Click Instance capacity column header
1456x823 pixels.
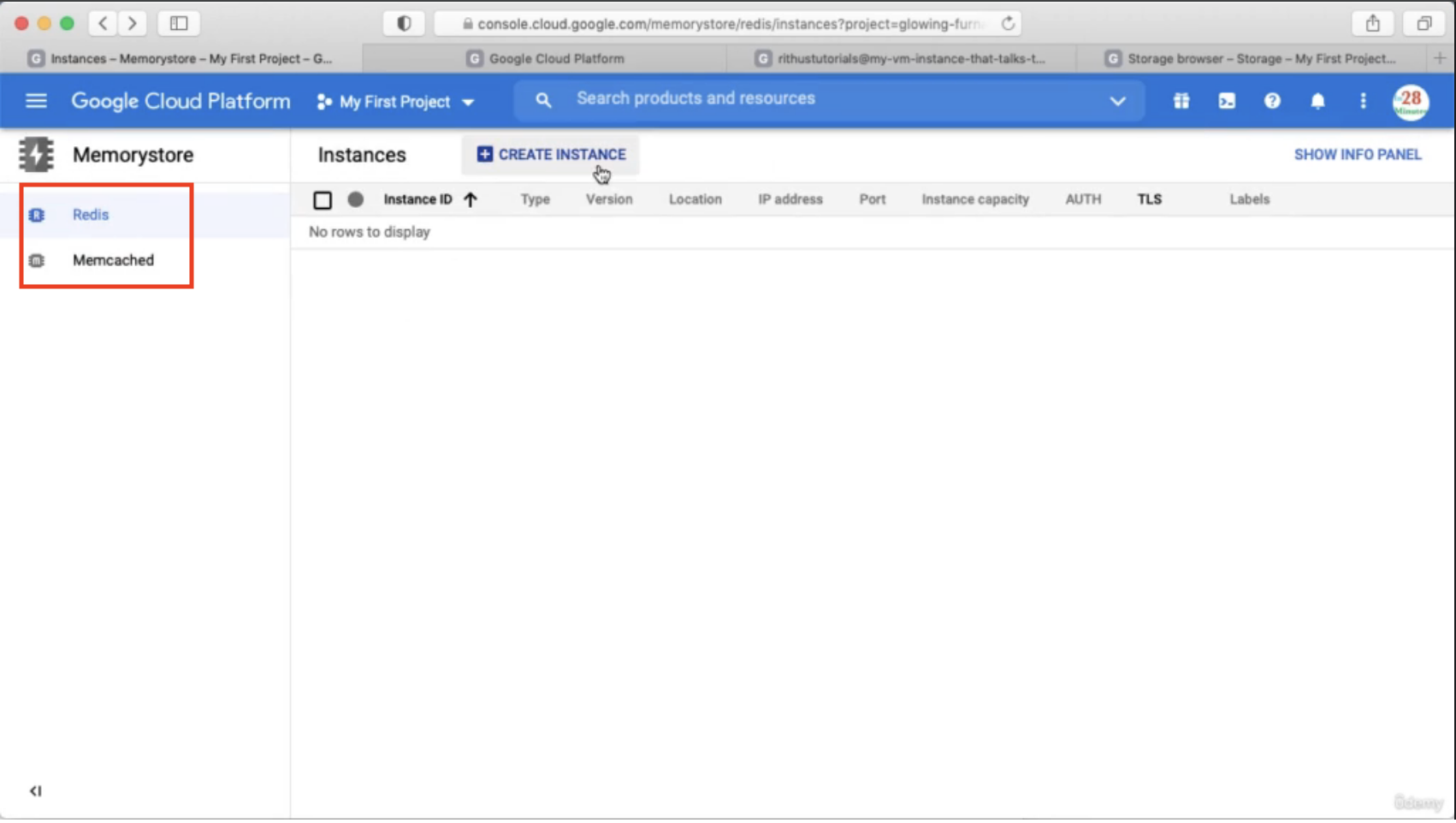[x=975, y=199]
